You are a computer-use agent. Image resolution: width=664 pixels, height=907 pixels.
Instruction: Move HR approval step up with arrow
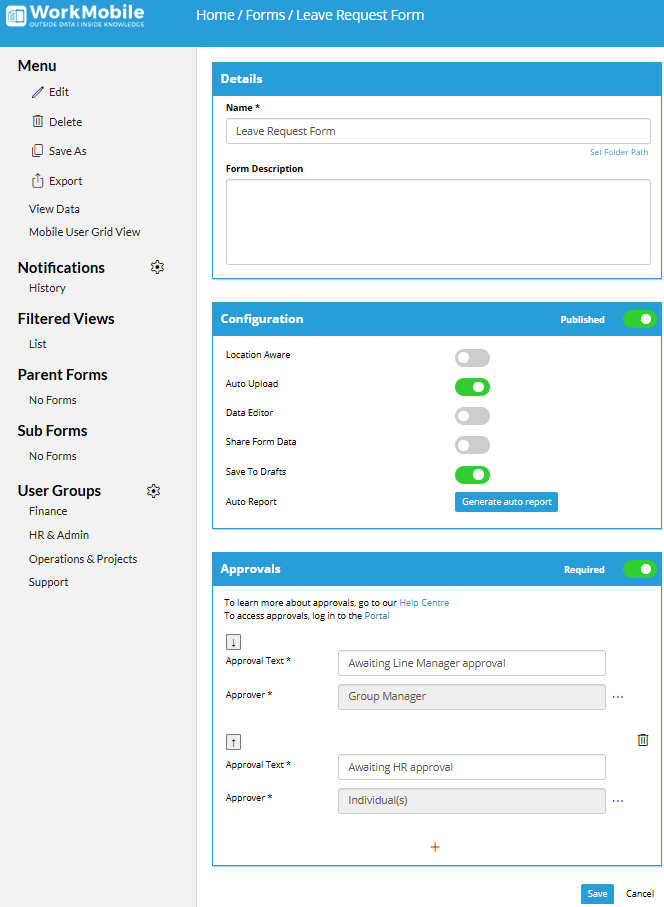pyautogui.click(x=234, y=742)
